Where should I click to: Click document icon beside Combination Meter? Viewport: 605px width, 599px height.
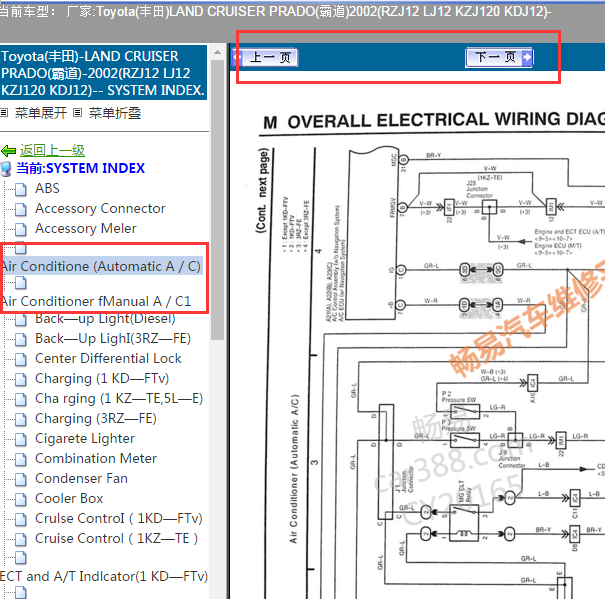click(21, 459)
